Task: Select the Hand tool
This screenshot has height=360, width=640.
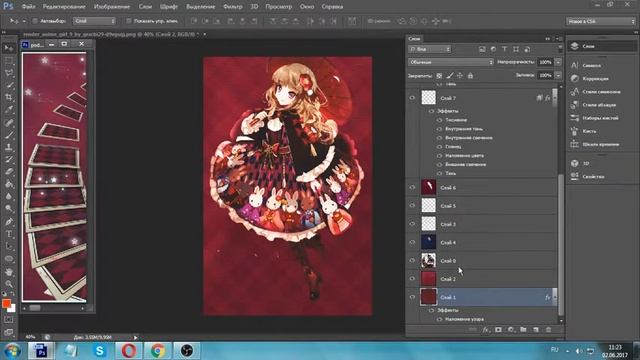Action: pos(9,272)
